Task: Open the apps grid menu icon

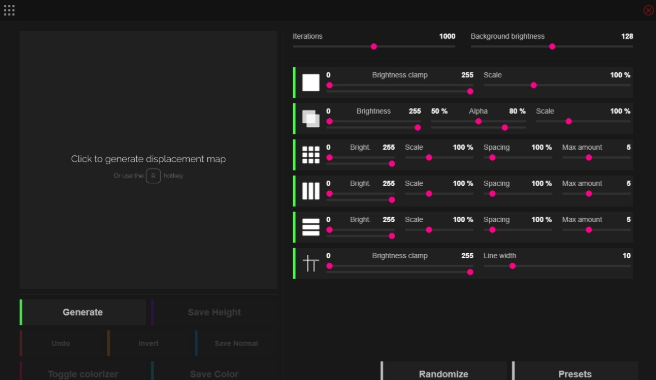Action: pyautogui.click(x=9, y=10)
